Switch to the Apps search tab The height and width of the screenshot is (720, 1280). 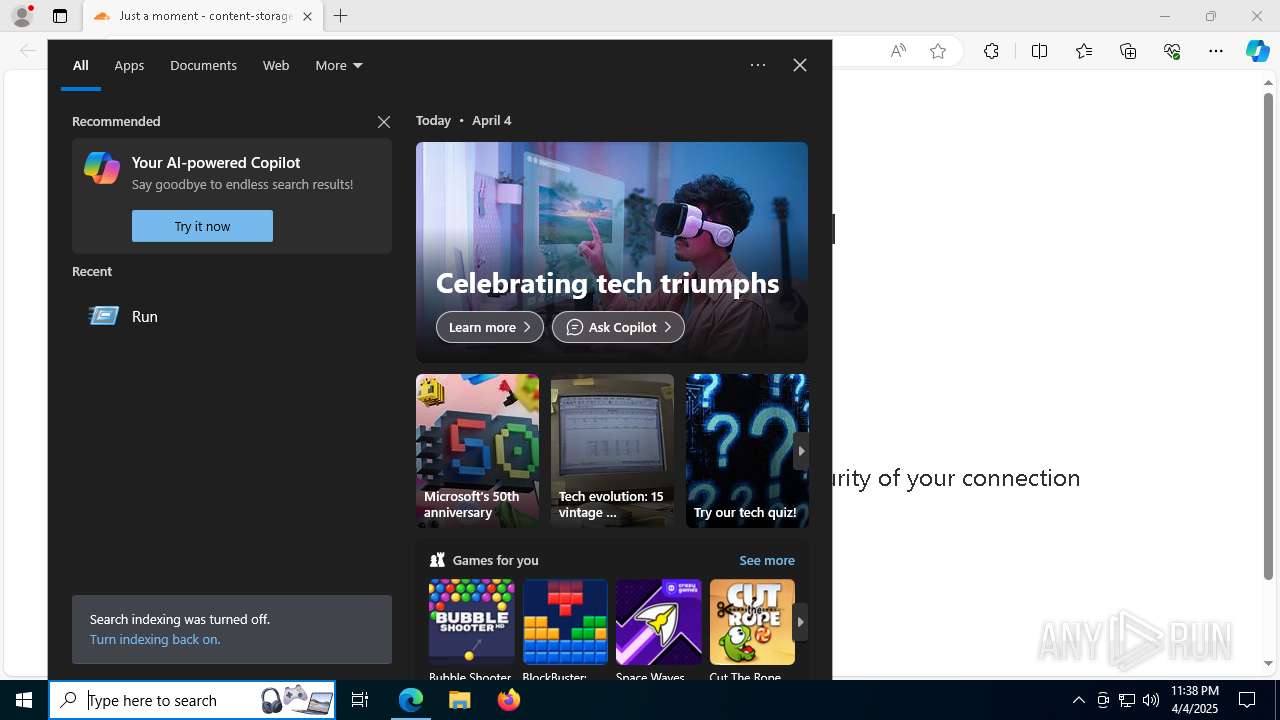129,65
